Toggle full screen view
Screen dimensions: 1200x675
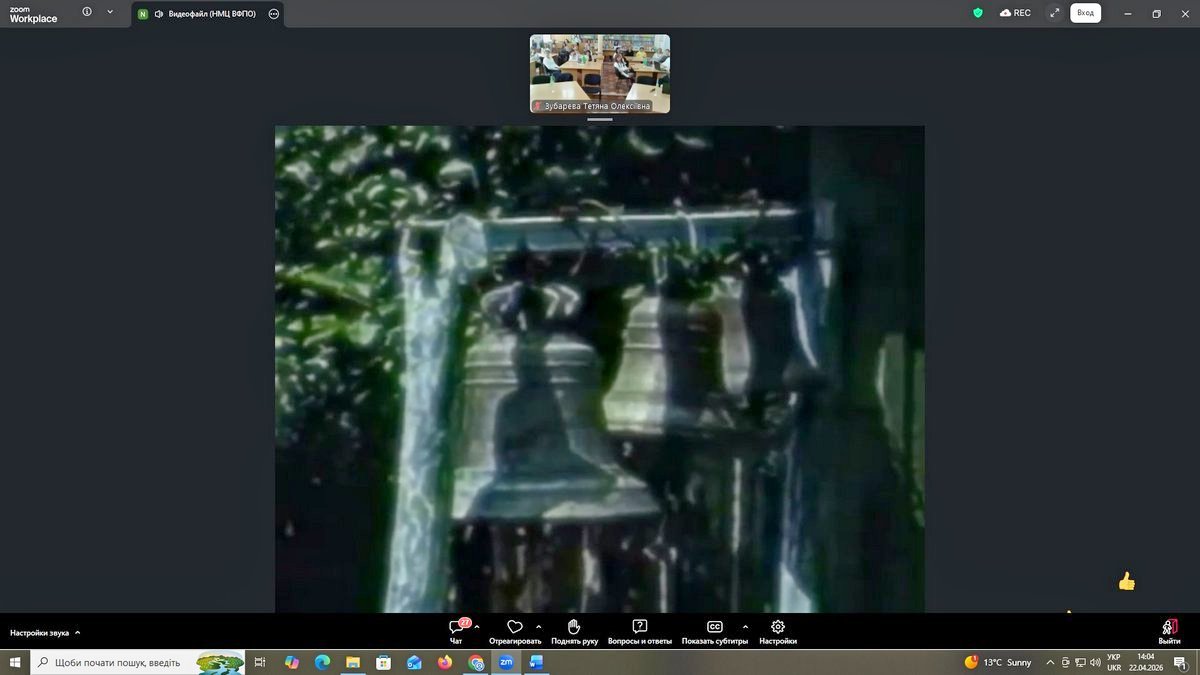tap(1054, 13)
